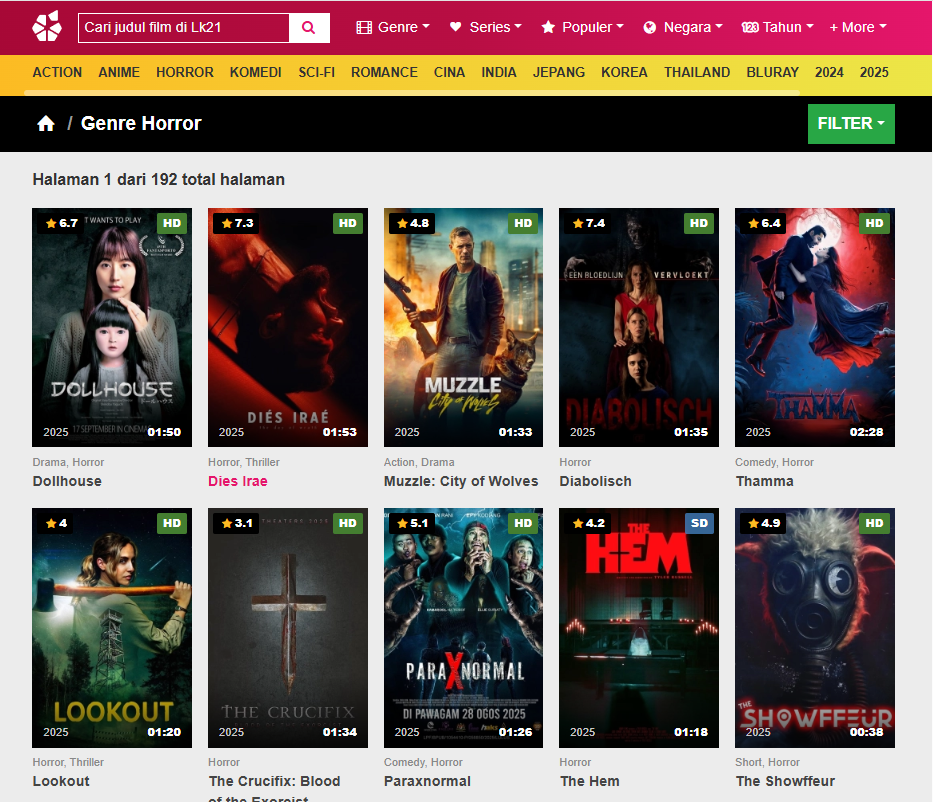
Task: Open the Dies Irae poster
Action: pyautogui.click(x=288, y=327)
